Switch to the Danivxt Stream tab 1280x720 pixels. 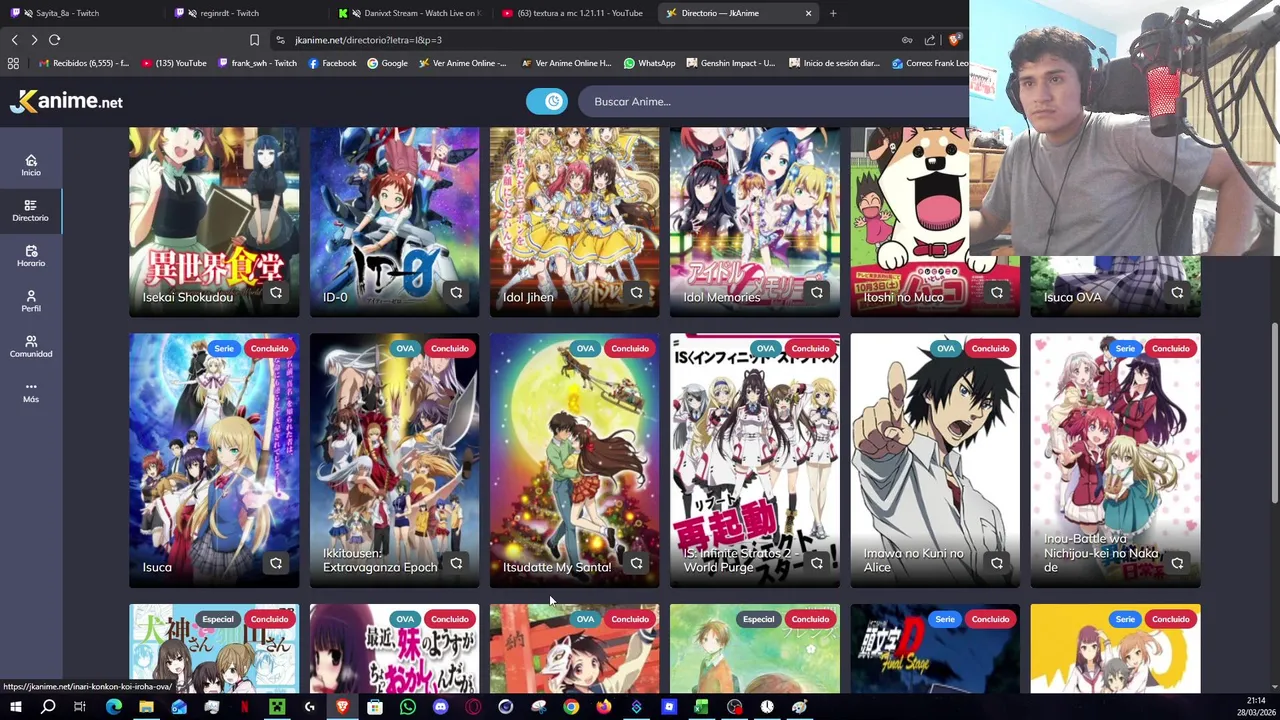pyautogui.click(x=410, y=13)
